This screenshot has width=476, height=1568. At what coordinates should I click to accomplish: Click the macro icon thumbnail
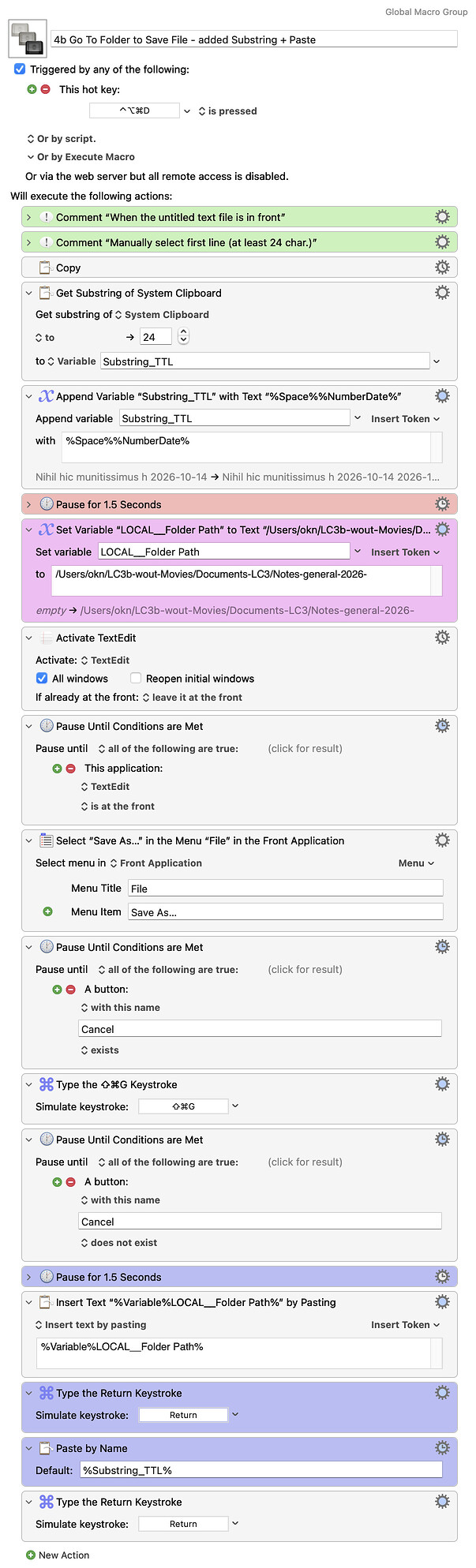(x=27, y=39)
